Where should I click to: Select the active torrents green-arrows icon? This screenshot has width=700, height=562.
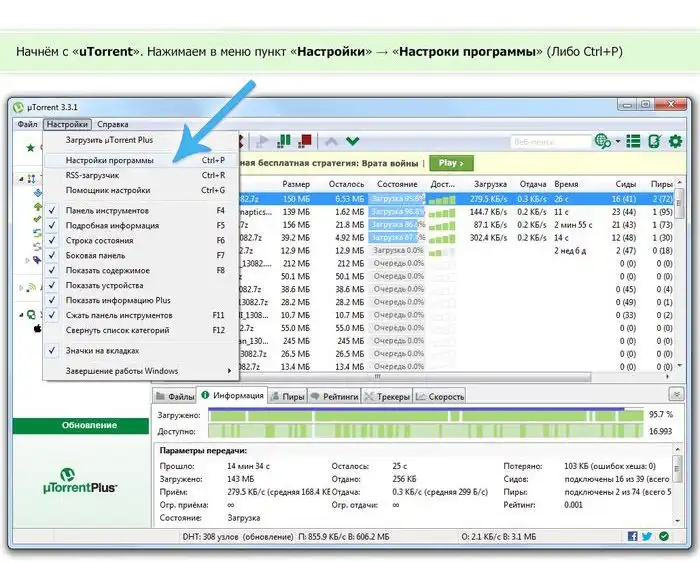(x=38, y=233)
